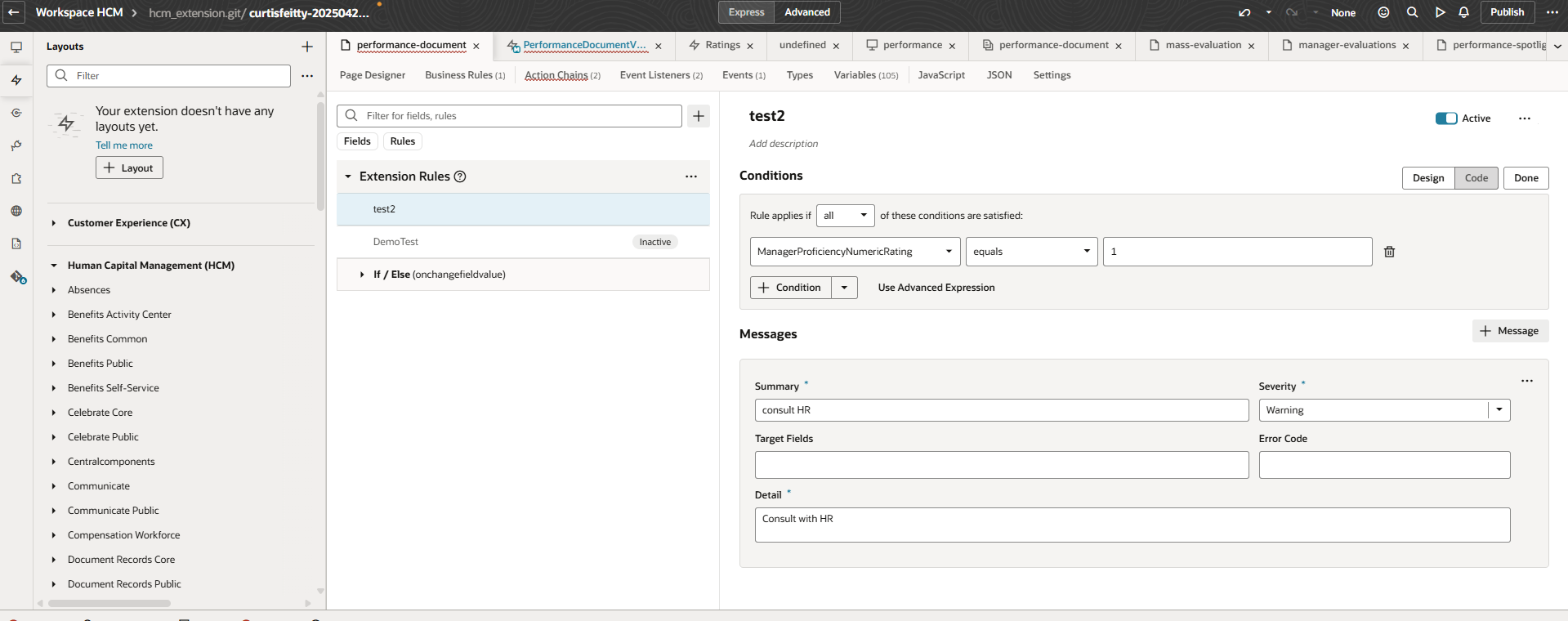
Task: Click the undo arrow in header
Action: [x=1244, y=12]
